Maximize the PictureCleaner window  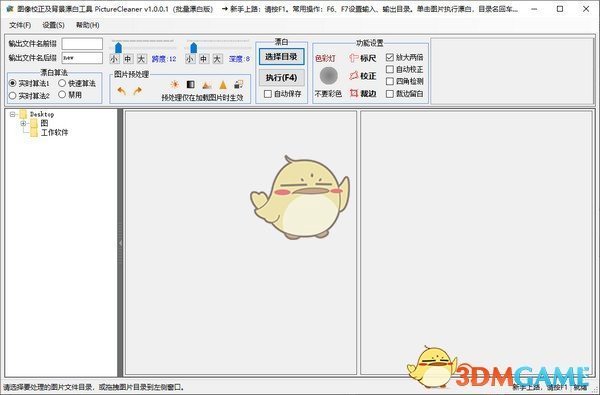(x=560, y=9)
